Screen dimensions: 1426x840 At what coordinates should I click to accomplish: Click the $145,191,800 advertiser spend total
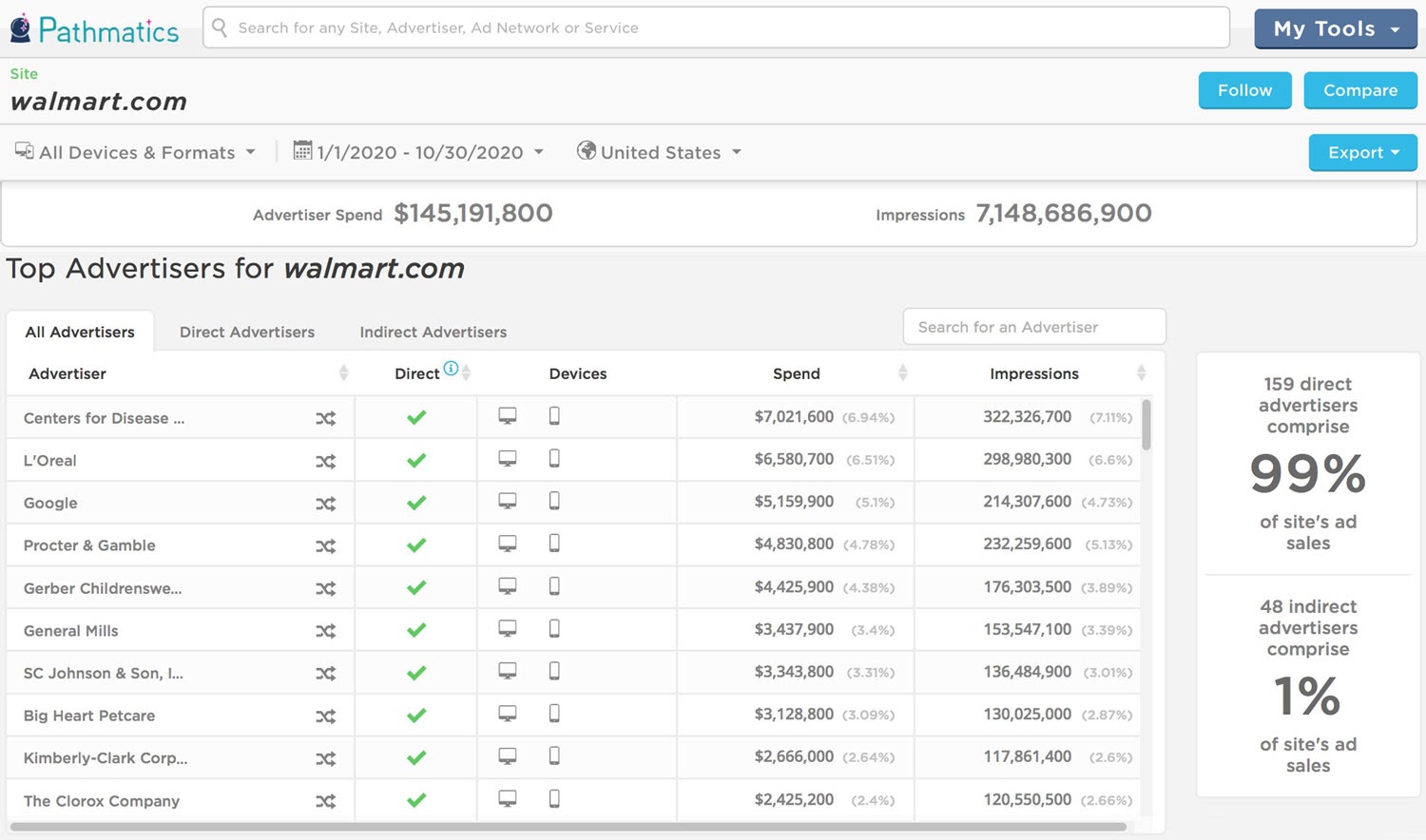tap(473, 213)
